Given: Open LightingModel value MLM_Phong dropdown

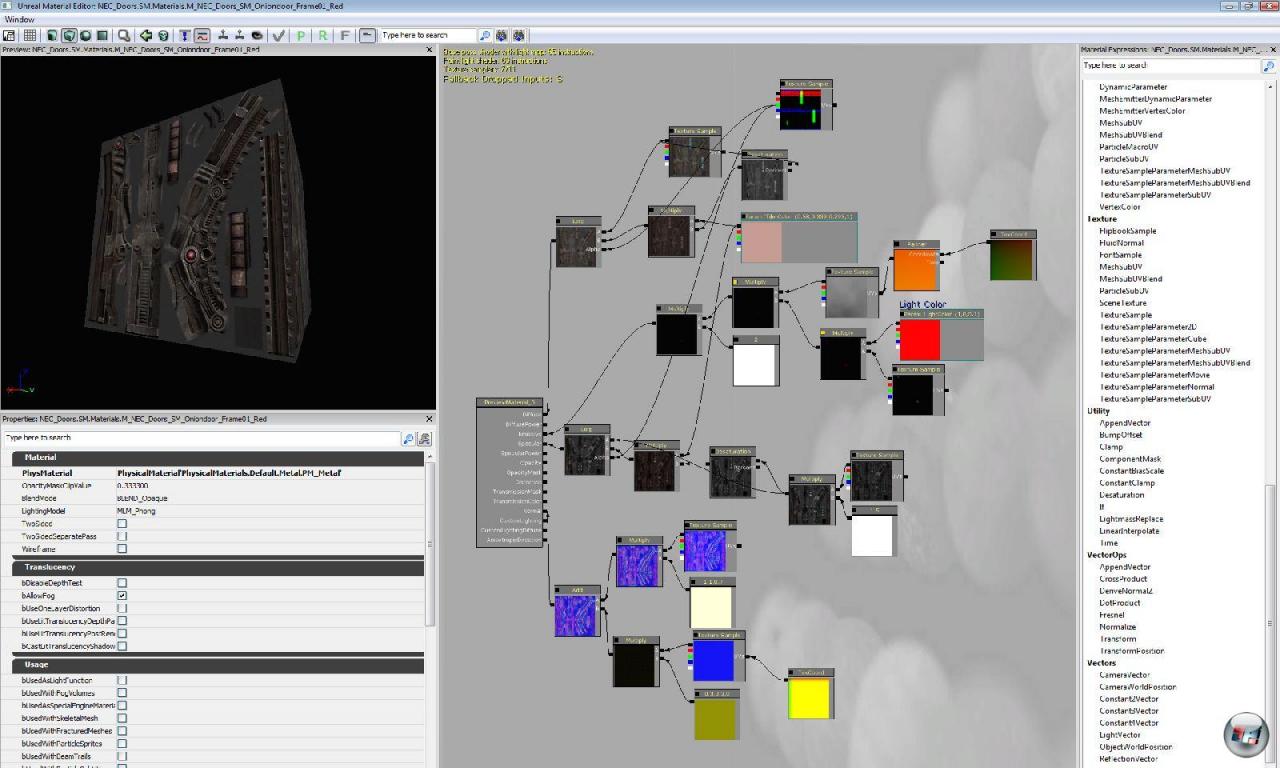Looking at the screenshot, I should (270, 511).
